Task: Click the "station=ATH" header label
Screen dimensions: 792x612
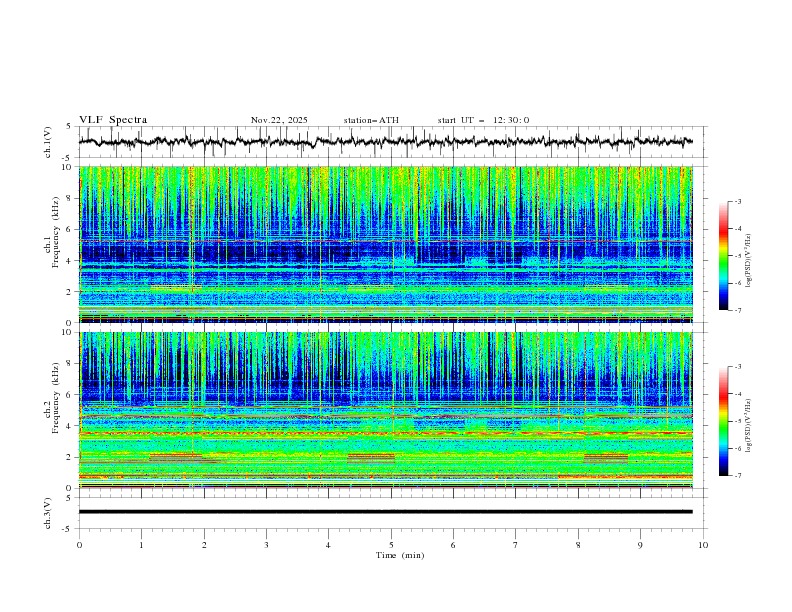Action: pos(371,120)
